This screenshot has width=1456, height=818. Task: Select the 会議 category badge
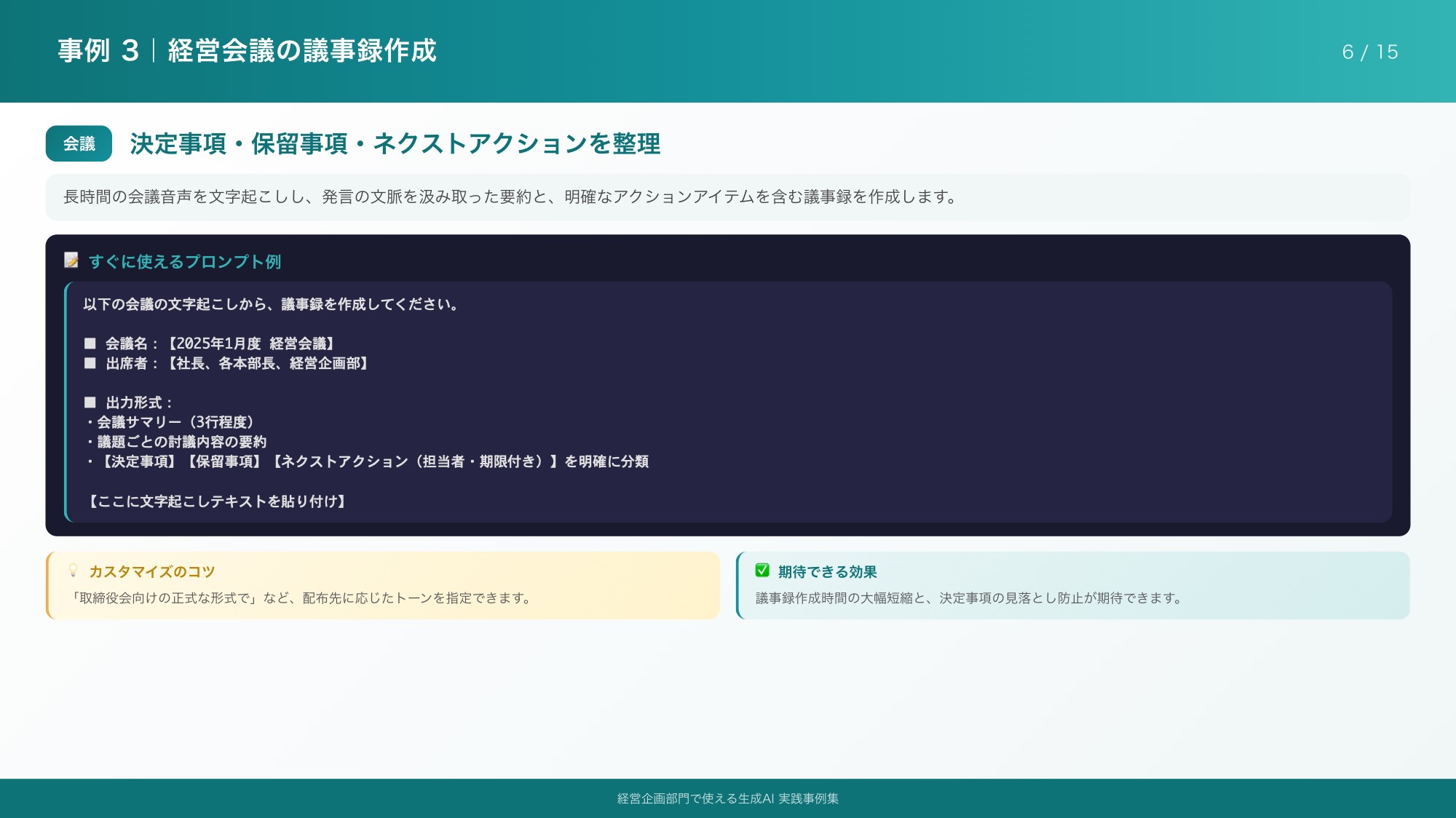[x=79, y=143]
